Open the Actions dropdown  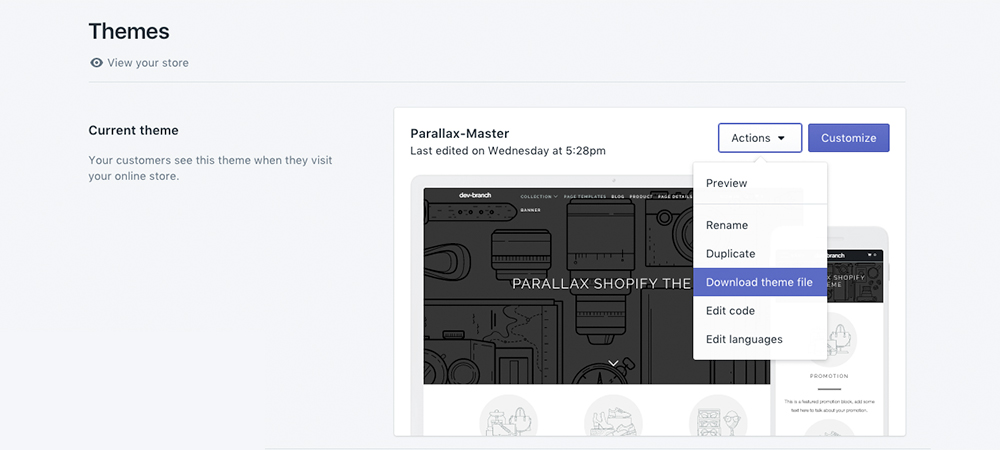(x=759, y=138)
